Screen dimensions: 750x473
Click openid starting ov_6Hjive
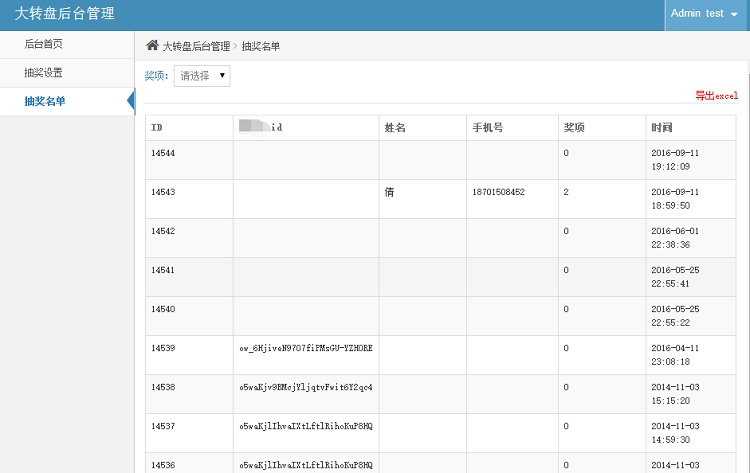(x=306, y=348)
